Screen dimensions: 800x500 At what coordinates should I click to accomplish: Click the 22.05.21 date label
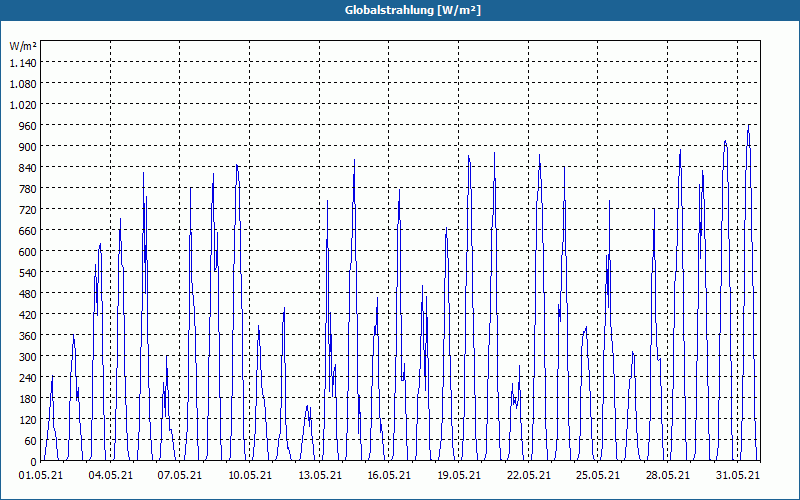pyautogui.click(x=529, y=475)
